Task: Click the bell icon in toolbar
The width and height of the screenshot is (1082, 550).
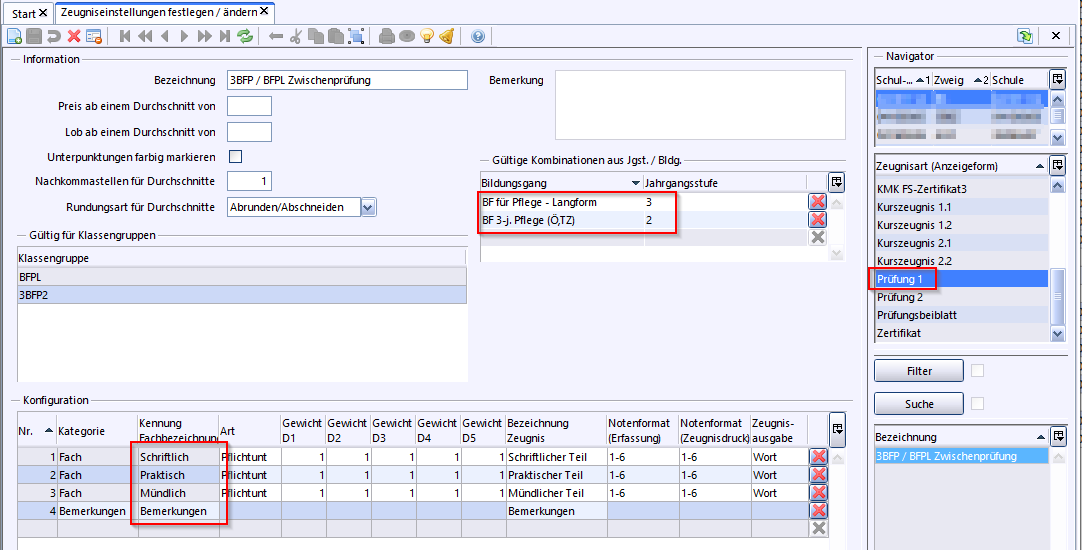Action: pyautogui.click(x=447, y=36)
